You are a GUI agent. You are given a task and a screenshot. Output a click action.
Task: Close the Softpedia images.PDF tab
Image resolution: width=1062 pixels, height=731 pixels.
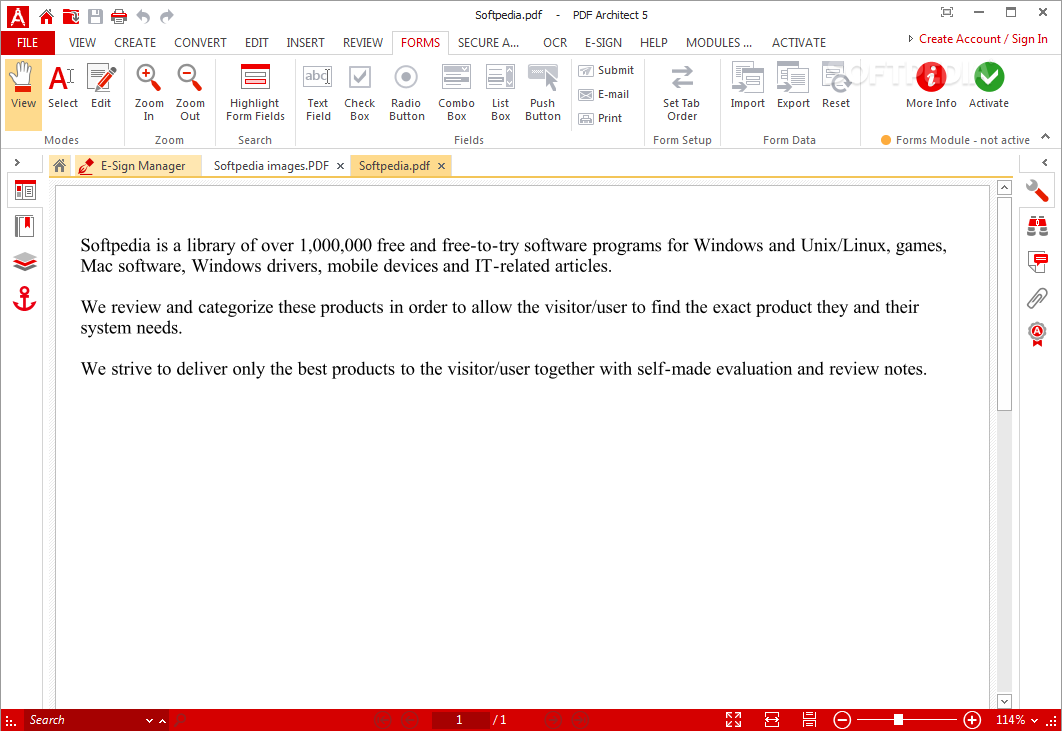[340, 166]
